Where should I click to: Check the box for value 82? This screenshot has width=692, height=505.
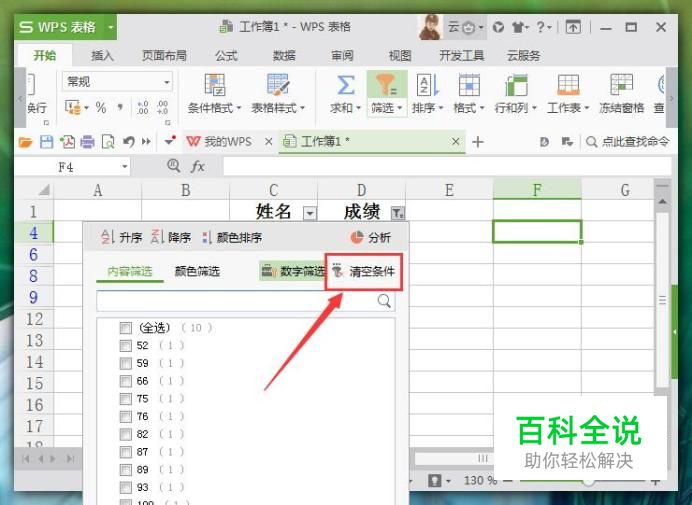[x=126, y=434]
